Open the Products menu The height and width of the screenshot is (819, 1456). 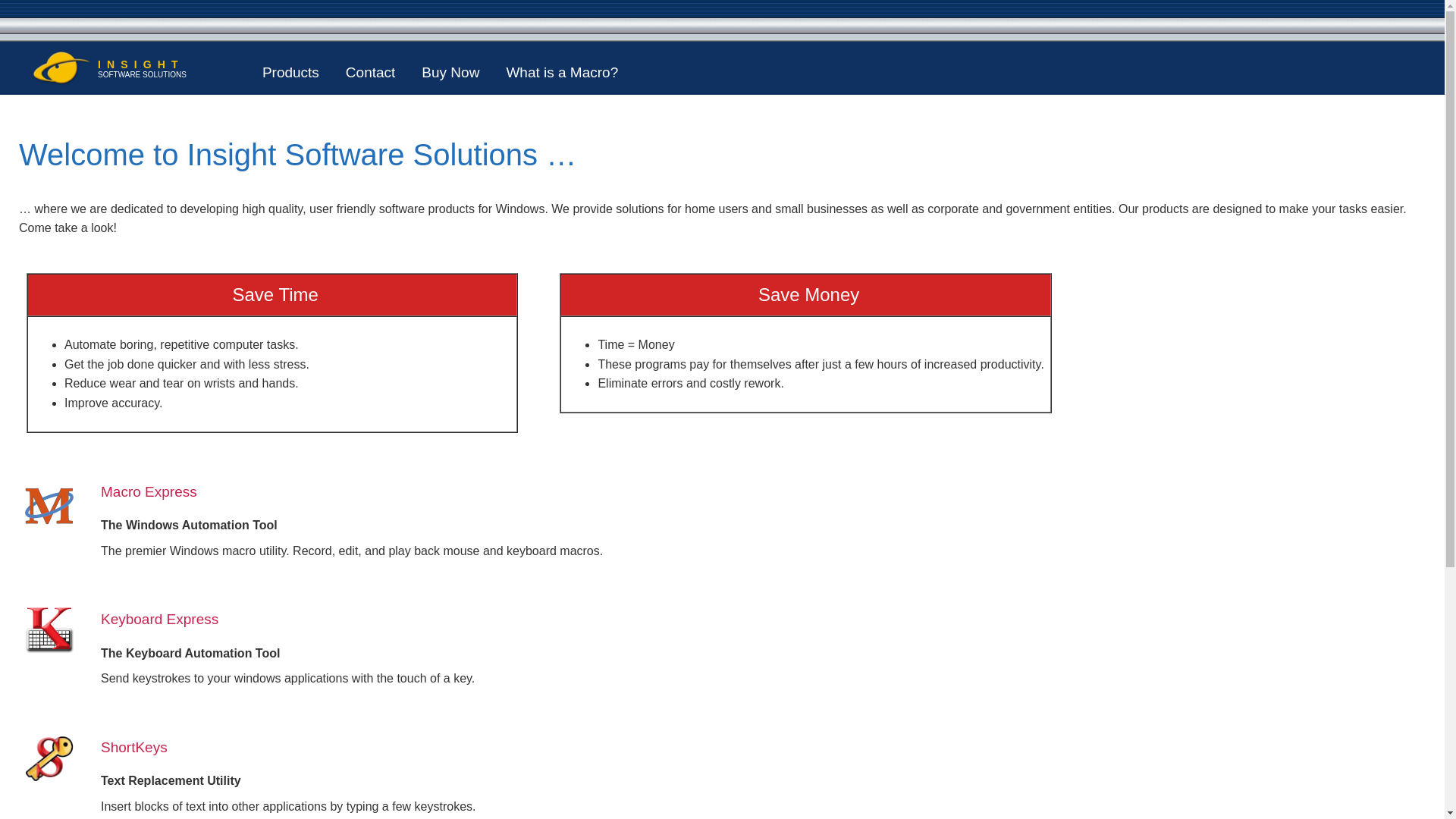click(x=290, y=73)
